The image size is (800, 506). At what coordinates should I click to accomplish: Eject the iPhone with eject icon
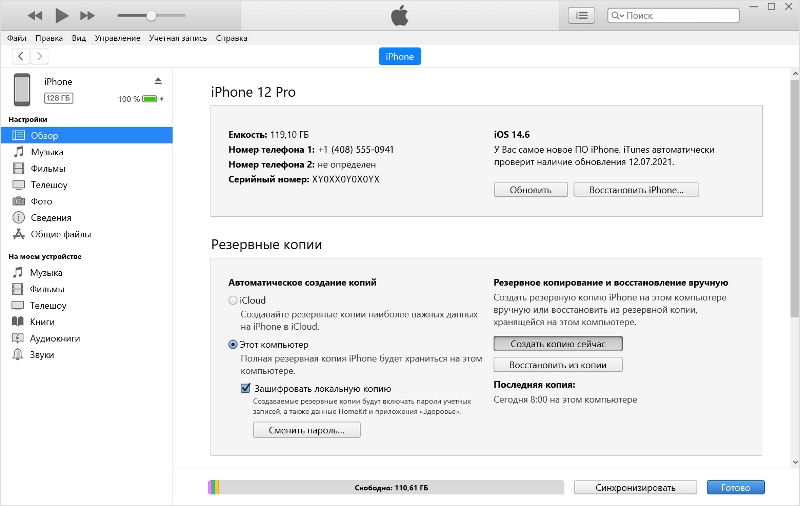(158, 81)
